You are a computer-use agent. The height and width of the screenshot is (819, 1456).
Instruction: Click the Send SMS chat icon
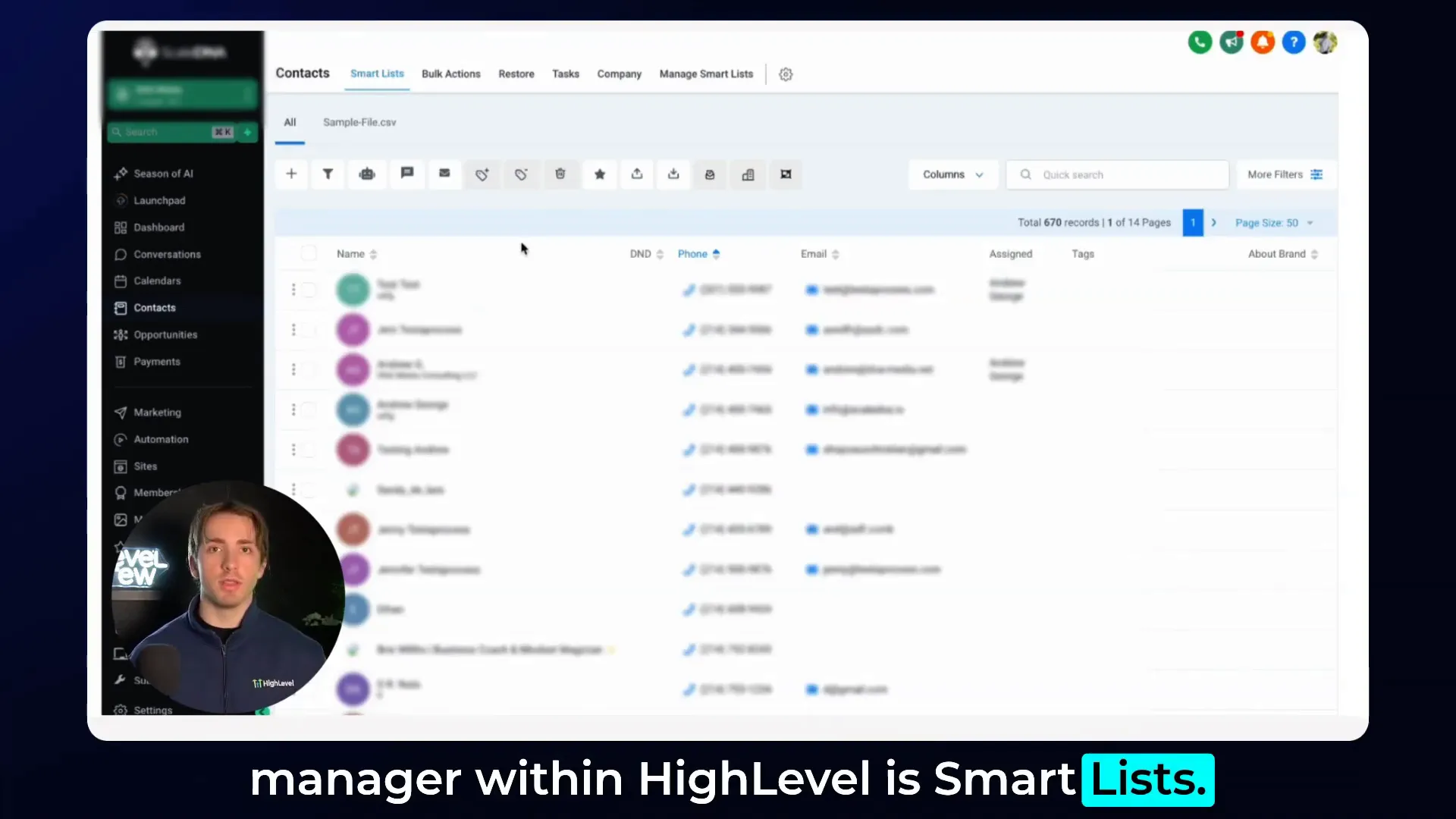(x=407, y=174)
